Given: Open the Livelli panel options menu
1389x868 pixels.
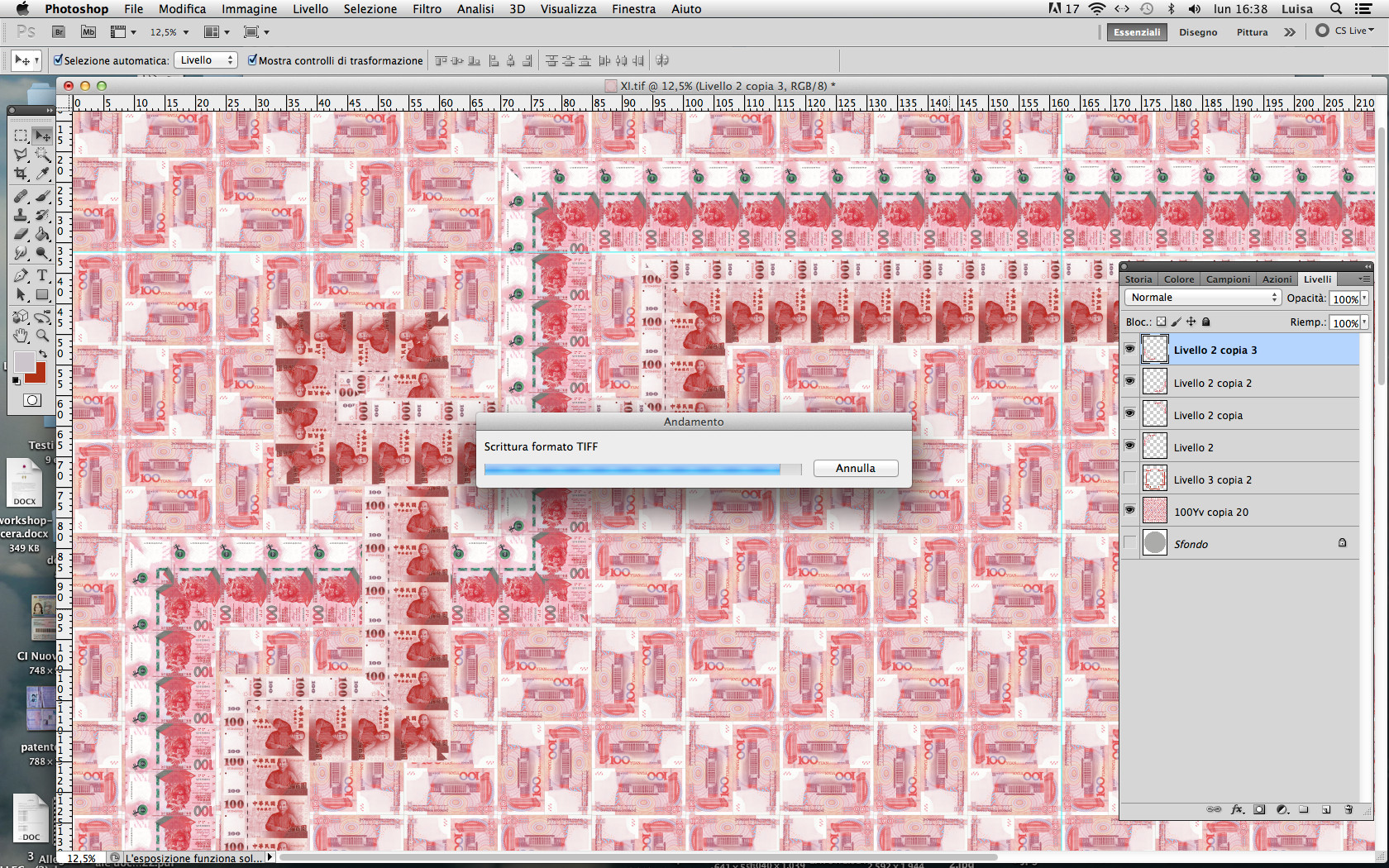Looking at the screenshot, I should 1364,279.
